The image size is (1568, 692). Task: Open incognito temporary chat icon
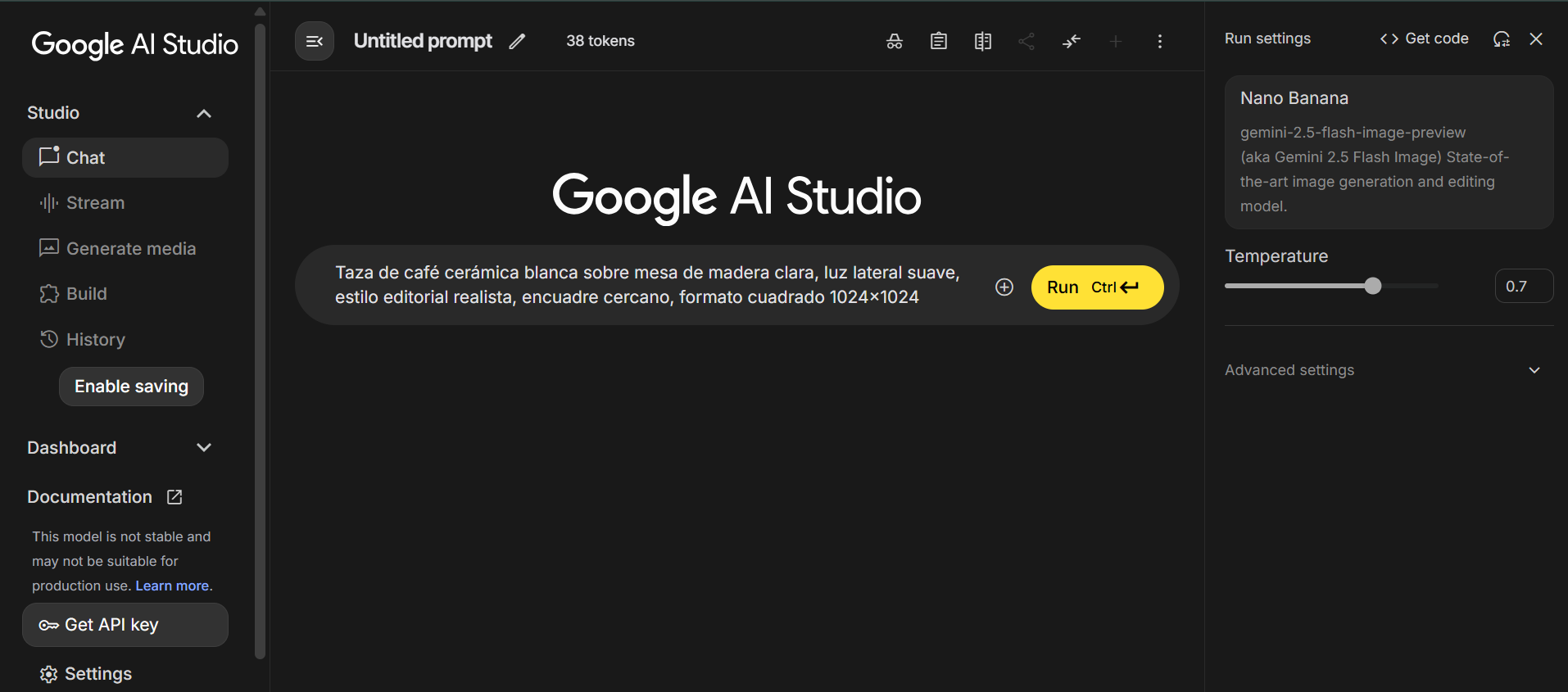[x=895, y=41]
